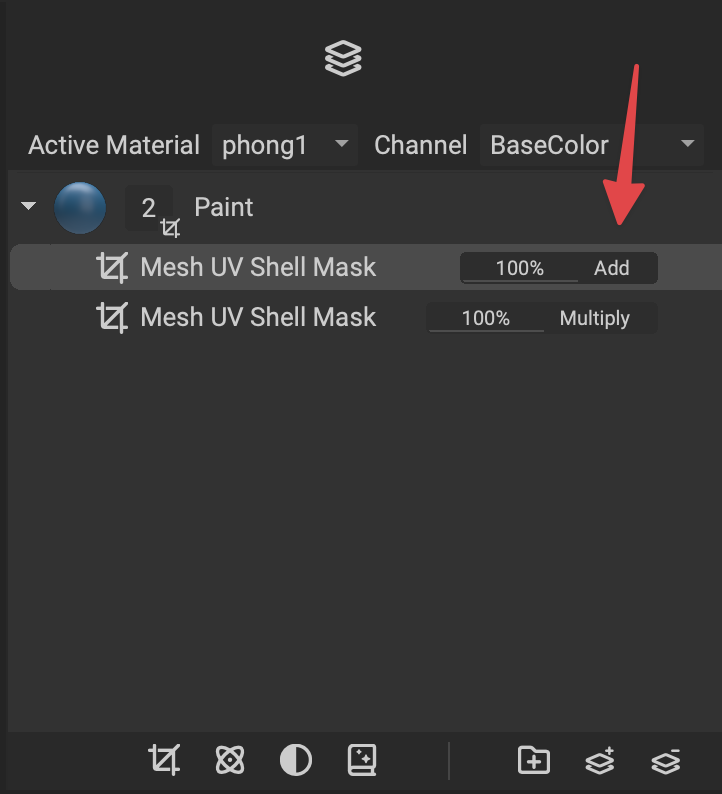Click the 100% opacity slider of the Add mask
722x794 pixels.
(x=519, y=268)
